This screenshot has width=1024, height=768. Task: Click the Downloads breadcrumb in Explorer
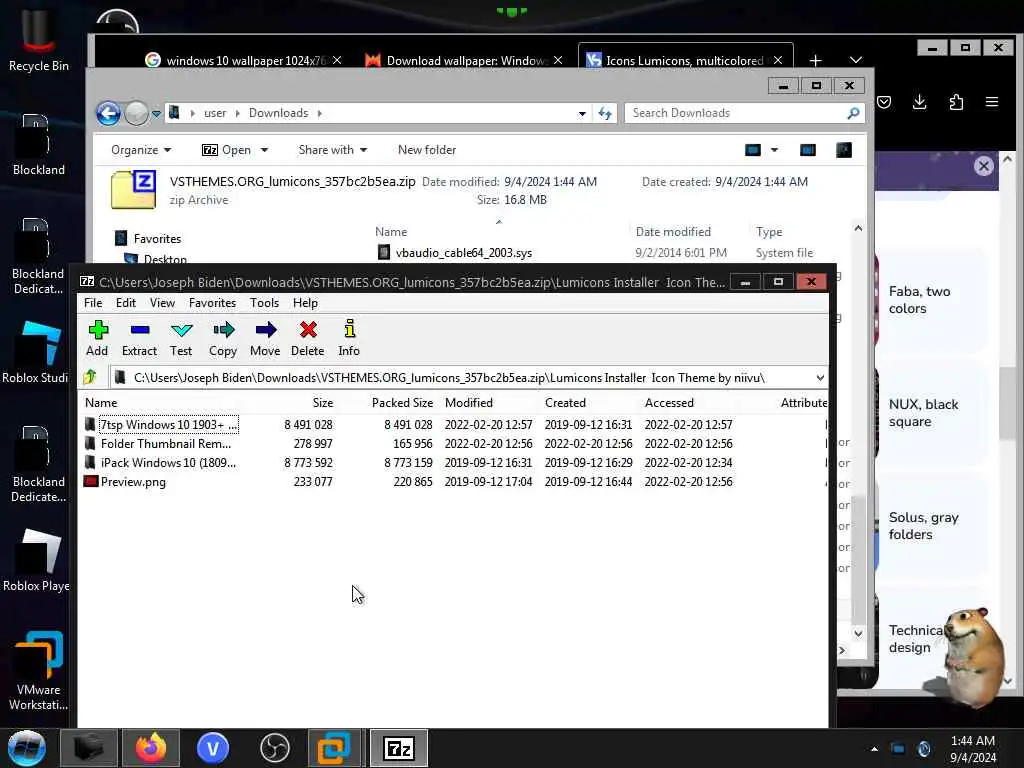click(x=278, y=113)
